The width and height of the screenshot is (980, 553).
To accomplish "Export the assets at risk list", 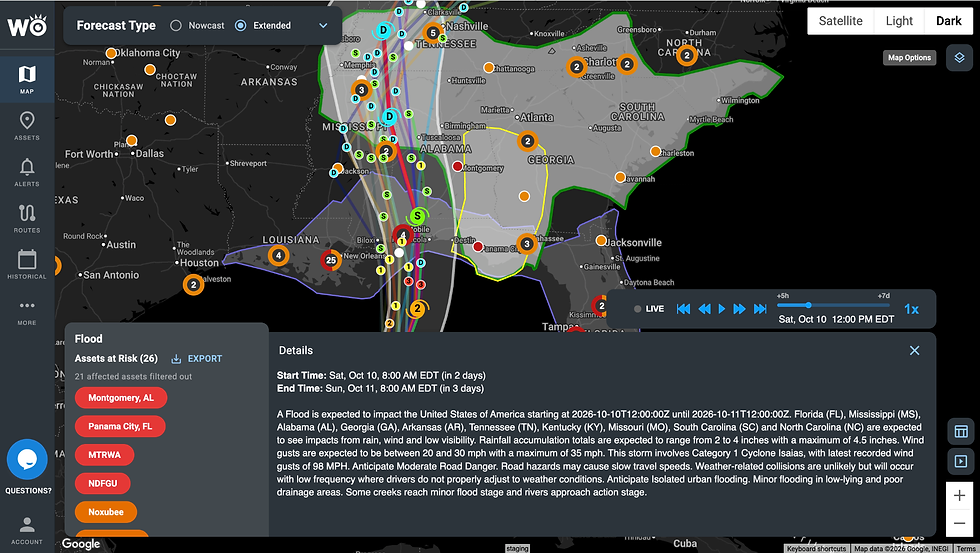I will 197,359.
